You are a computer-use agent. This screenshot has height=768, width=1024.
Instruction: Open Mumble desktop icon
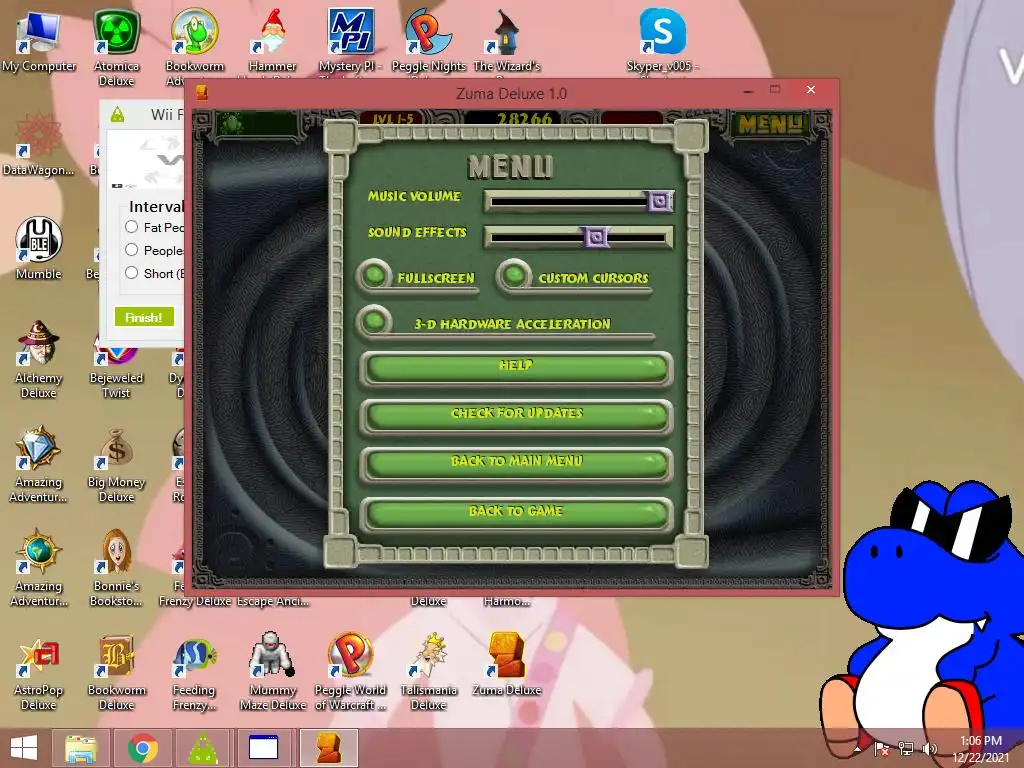click(39, 249)
